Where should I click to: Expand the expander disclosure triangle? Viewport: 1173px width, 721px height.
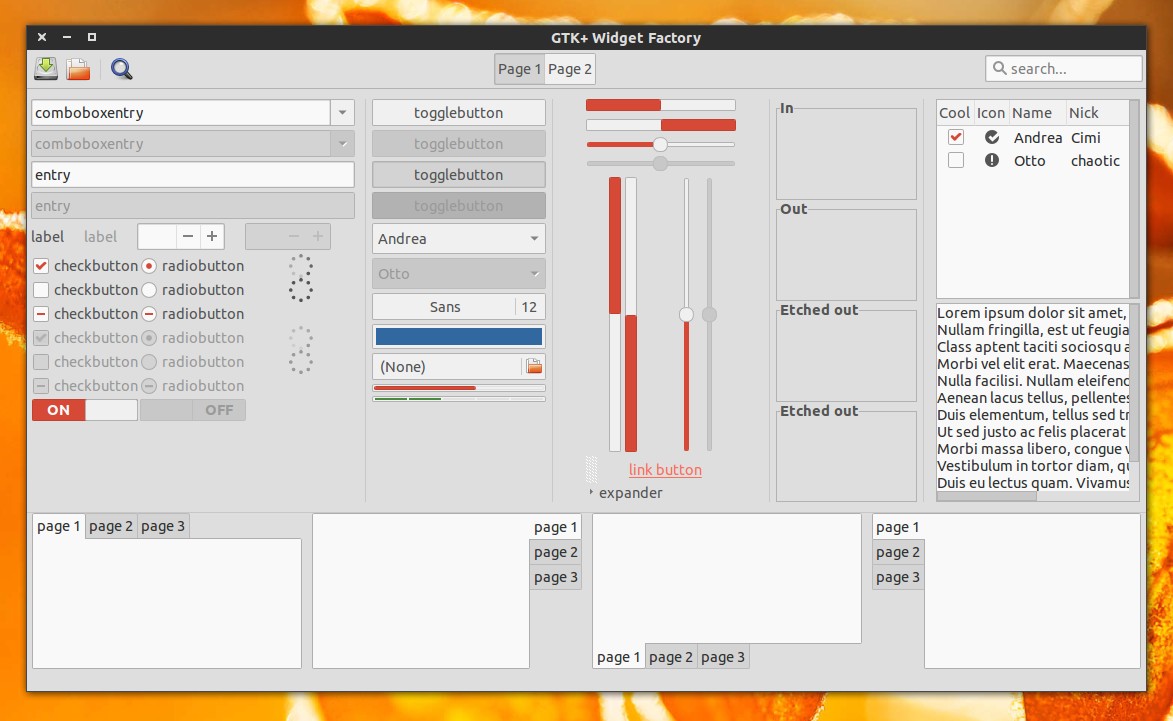590,493
